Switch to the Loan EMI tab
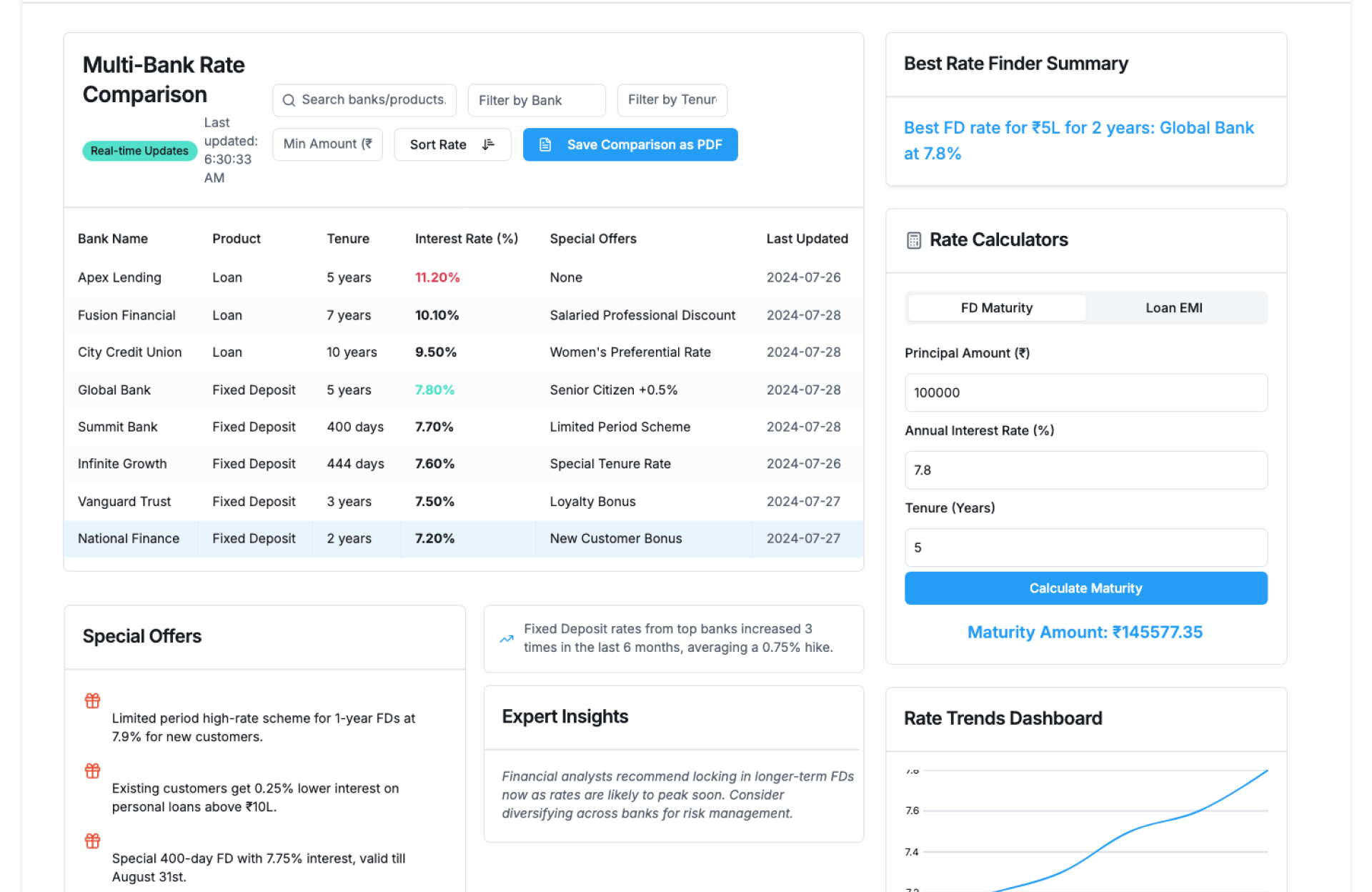This screenshot has width=1372, height=892. point(1173,308)
